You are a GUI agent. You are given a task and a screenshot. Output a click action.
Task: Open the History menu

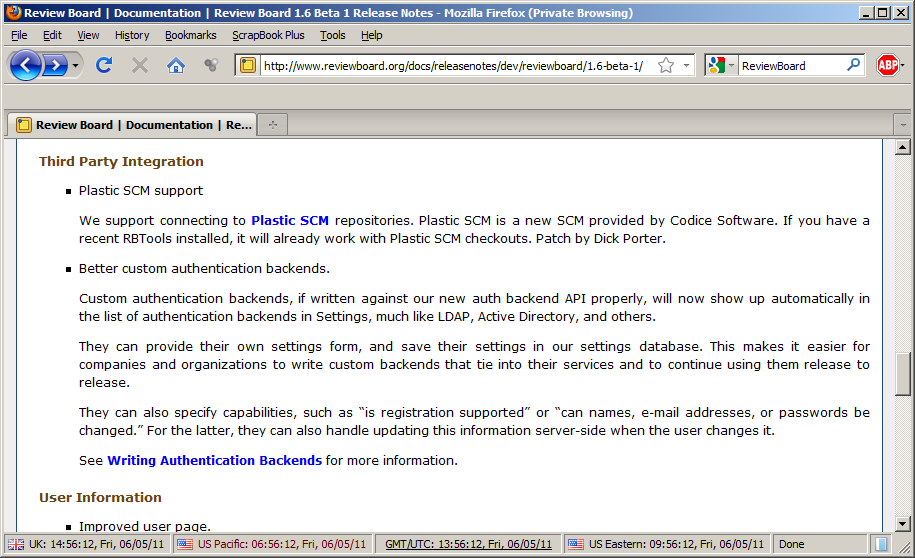click(132, 35)
